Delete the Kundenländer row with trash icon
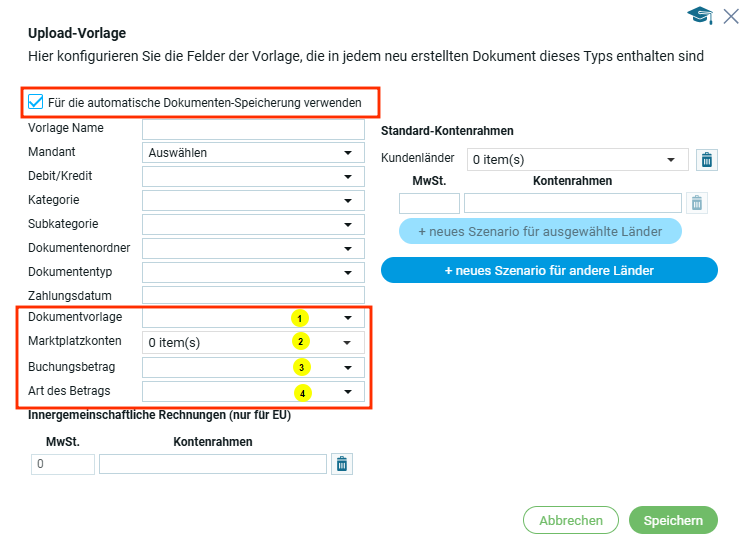 (x=707, y=159)
